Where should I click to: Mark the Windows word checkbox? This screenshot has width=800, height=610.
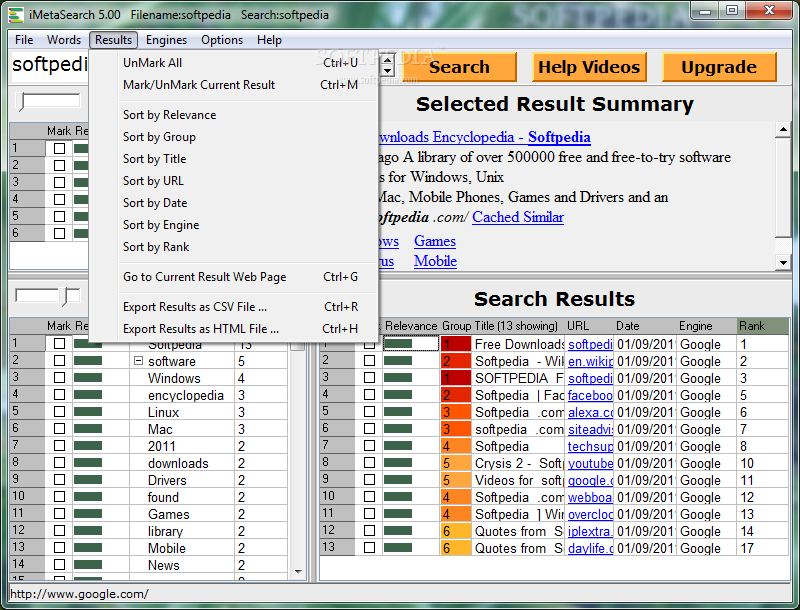[x=59, y=378]
